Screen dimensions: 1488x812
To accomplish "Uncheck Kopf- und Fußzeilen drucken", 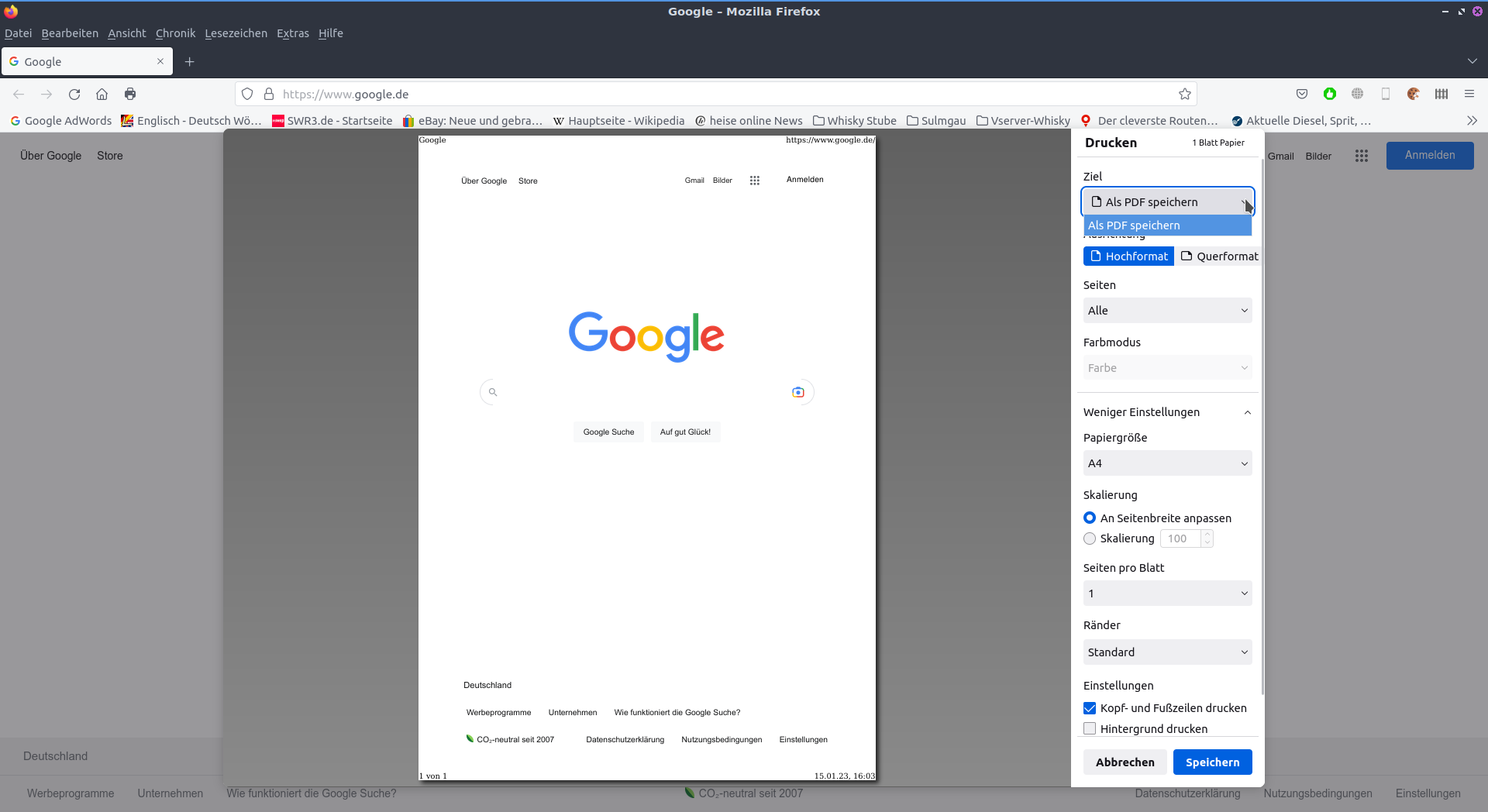I will click(x=1090, y=708).
